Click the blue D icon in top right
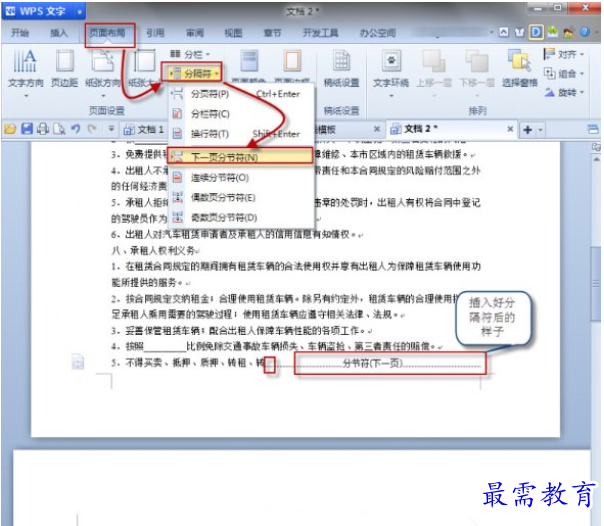This screenshot has width=604, height=526. 536,32
